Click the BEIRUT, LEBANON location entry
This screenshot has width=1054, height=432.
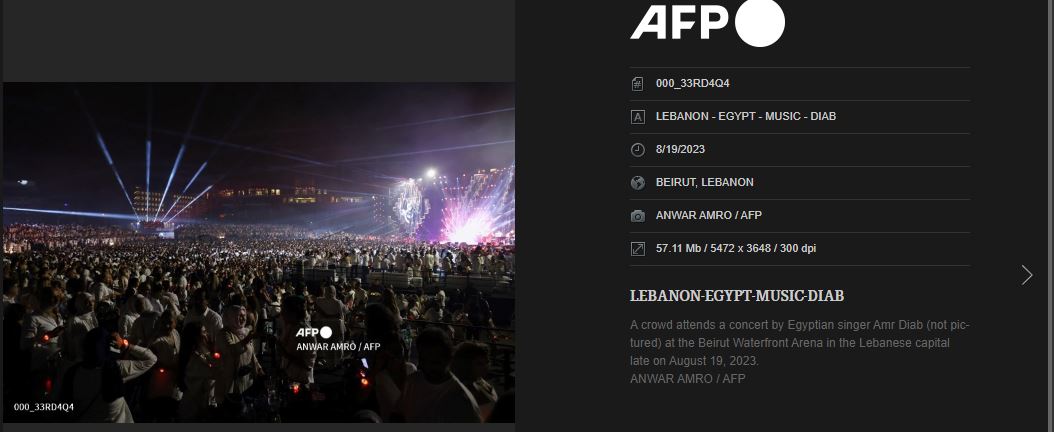pyautogui.click(x=704, y=183)
